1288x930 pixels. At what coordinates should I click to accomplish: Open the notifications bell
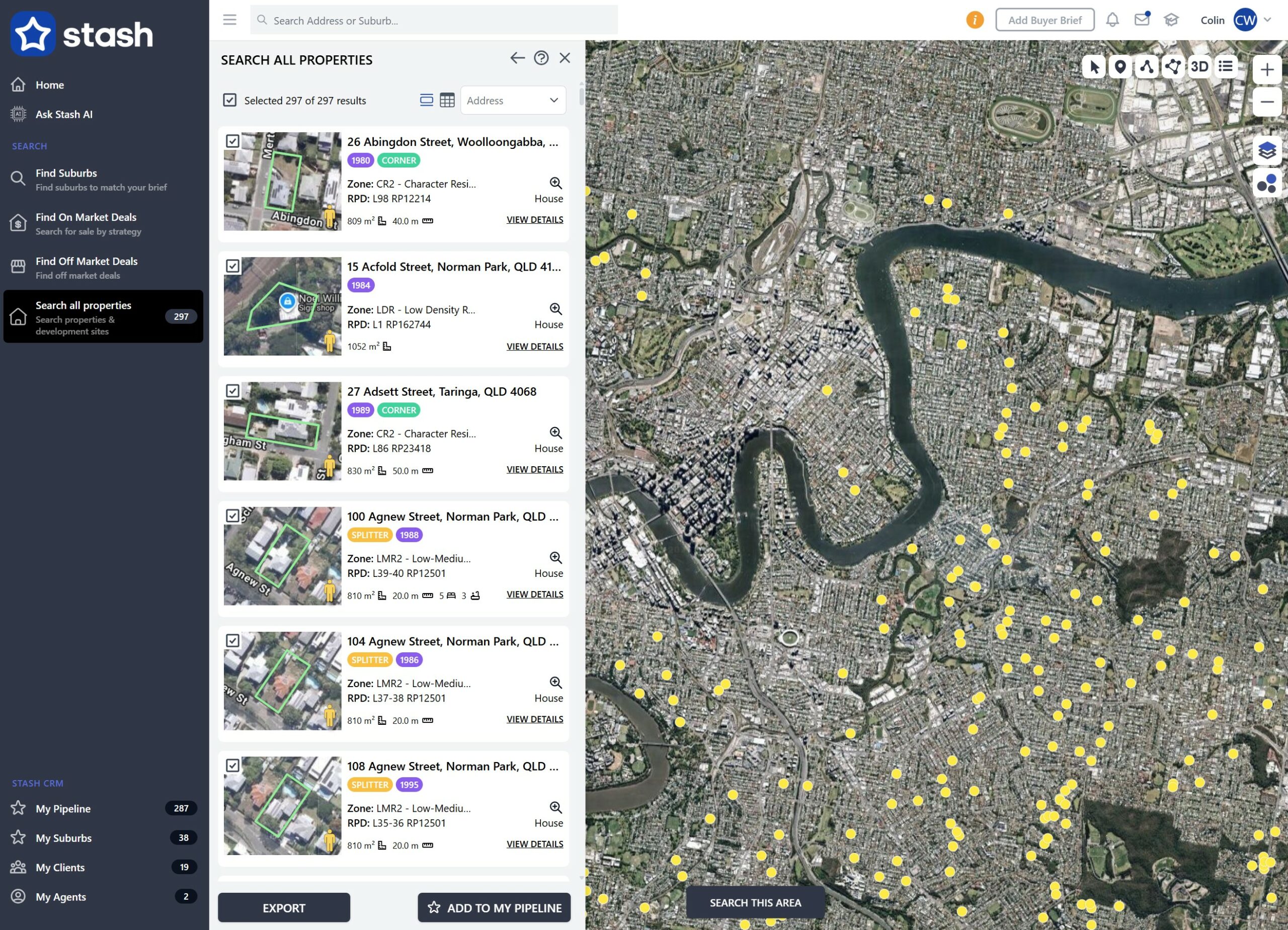coord(1112,20)
